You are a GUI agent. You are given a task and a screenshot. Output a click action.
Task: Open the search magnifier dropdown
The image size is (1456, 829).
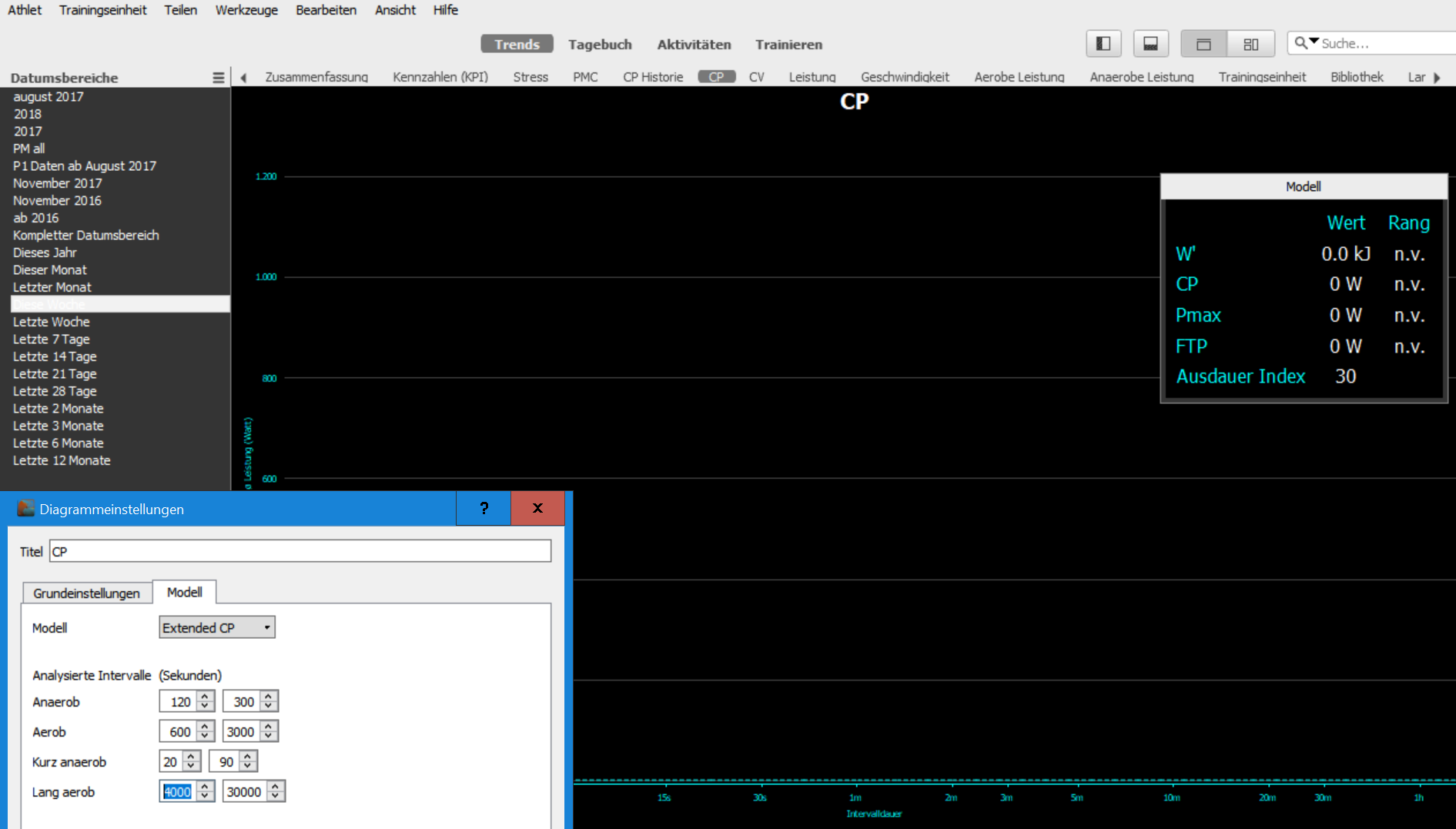(1306, 43)
